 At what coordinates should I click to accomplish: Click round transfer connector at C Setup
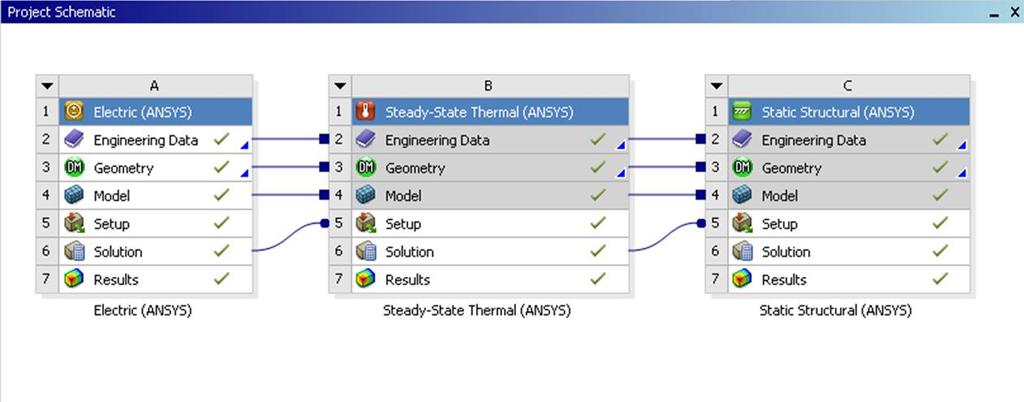701,223
